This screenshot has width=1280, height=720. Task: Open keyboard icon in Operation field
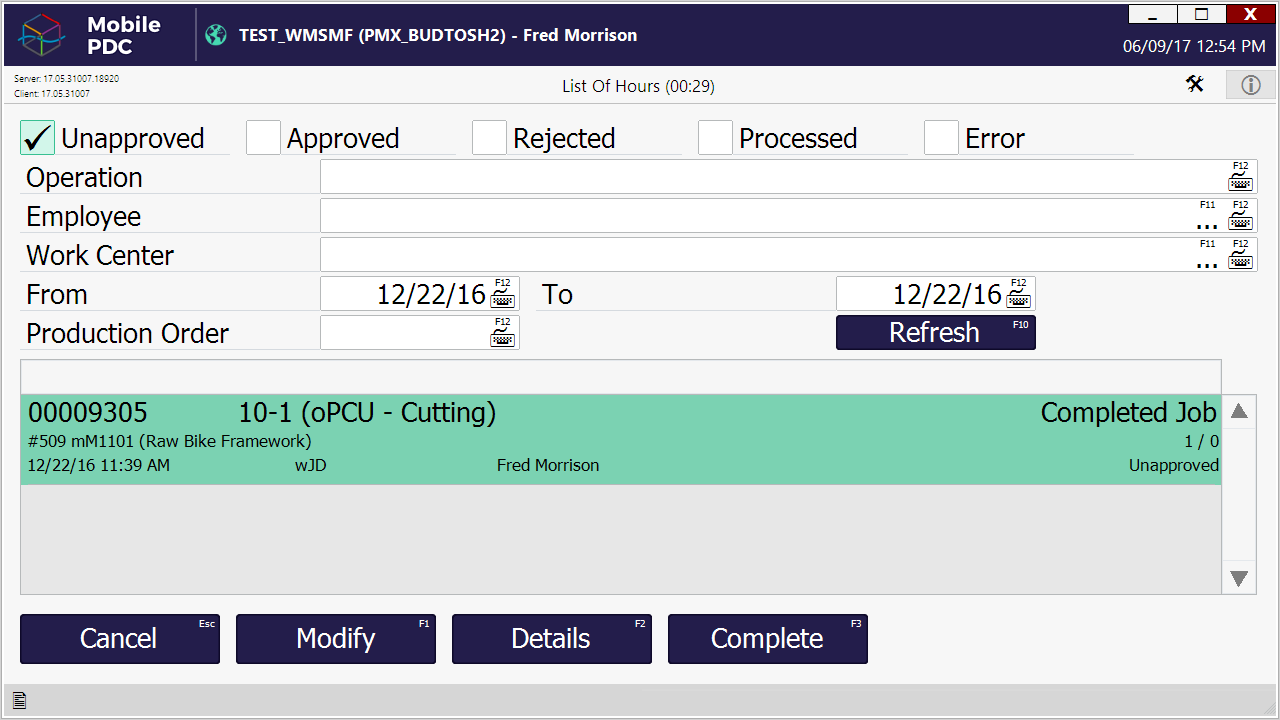(1240, 182)
